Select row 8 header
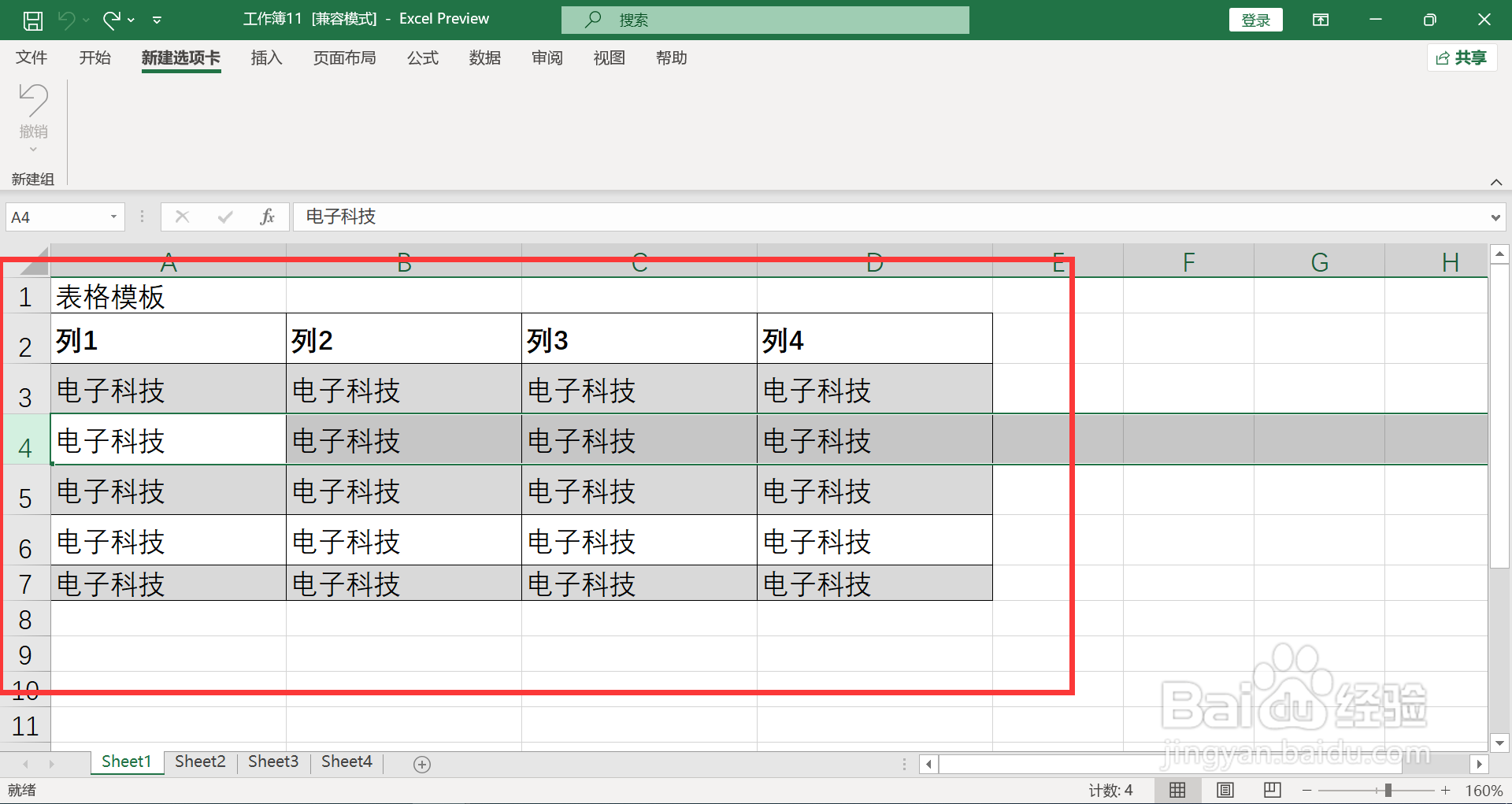The width and height of the screenshot is (1512, 804). click(x=25, y=619)
